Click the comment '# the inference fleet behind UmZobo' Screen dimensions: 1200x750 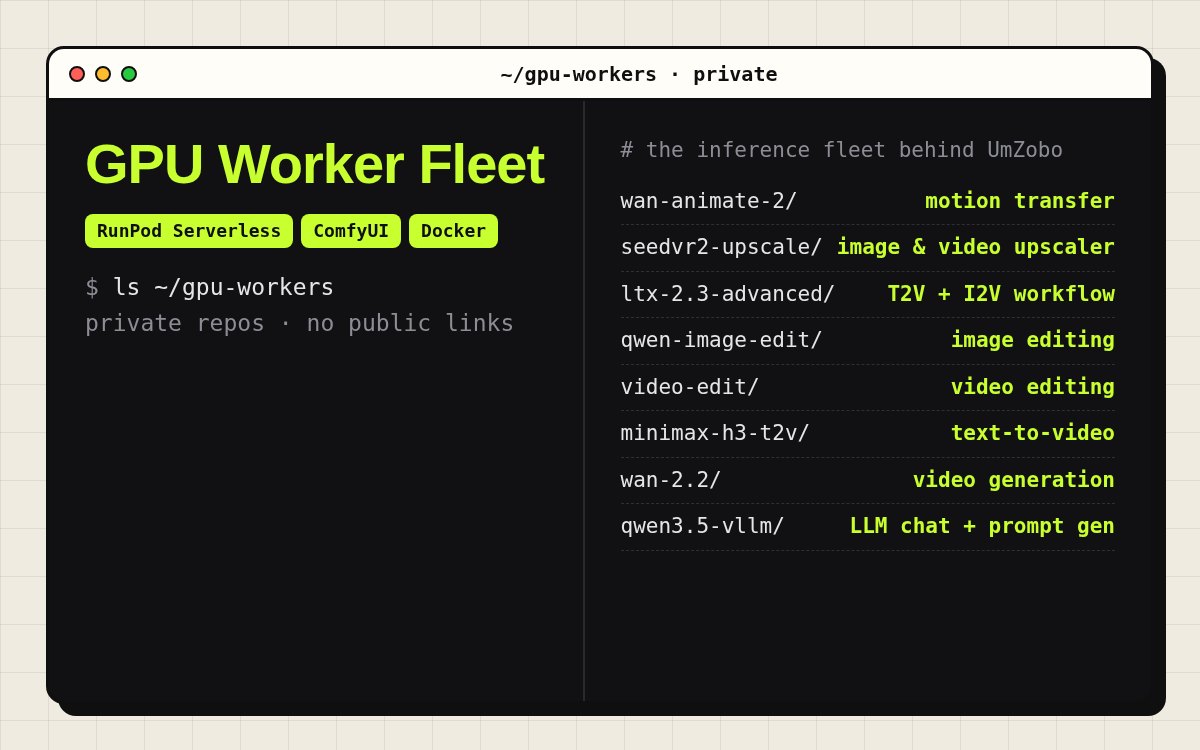point(841,150)
